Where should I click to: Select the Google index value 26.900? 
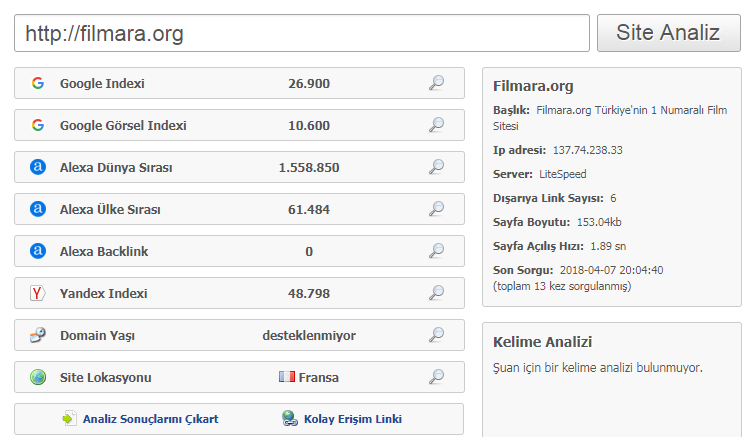click(309, 84)
